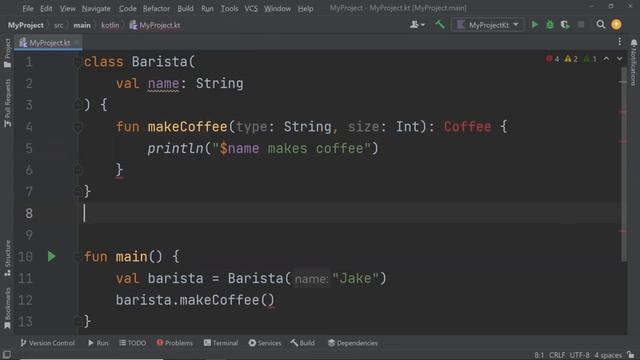Click main breadcrumb
Viewport: 640px width, 360px height.
coord(82,25)
